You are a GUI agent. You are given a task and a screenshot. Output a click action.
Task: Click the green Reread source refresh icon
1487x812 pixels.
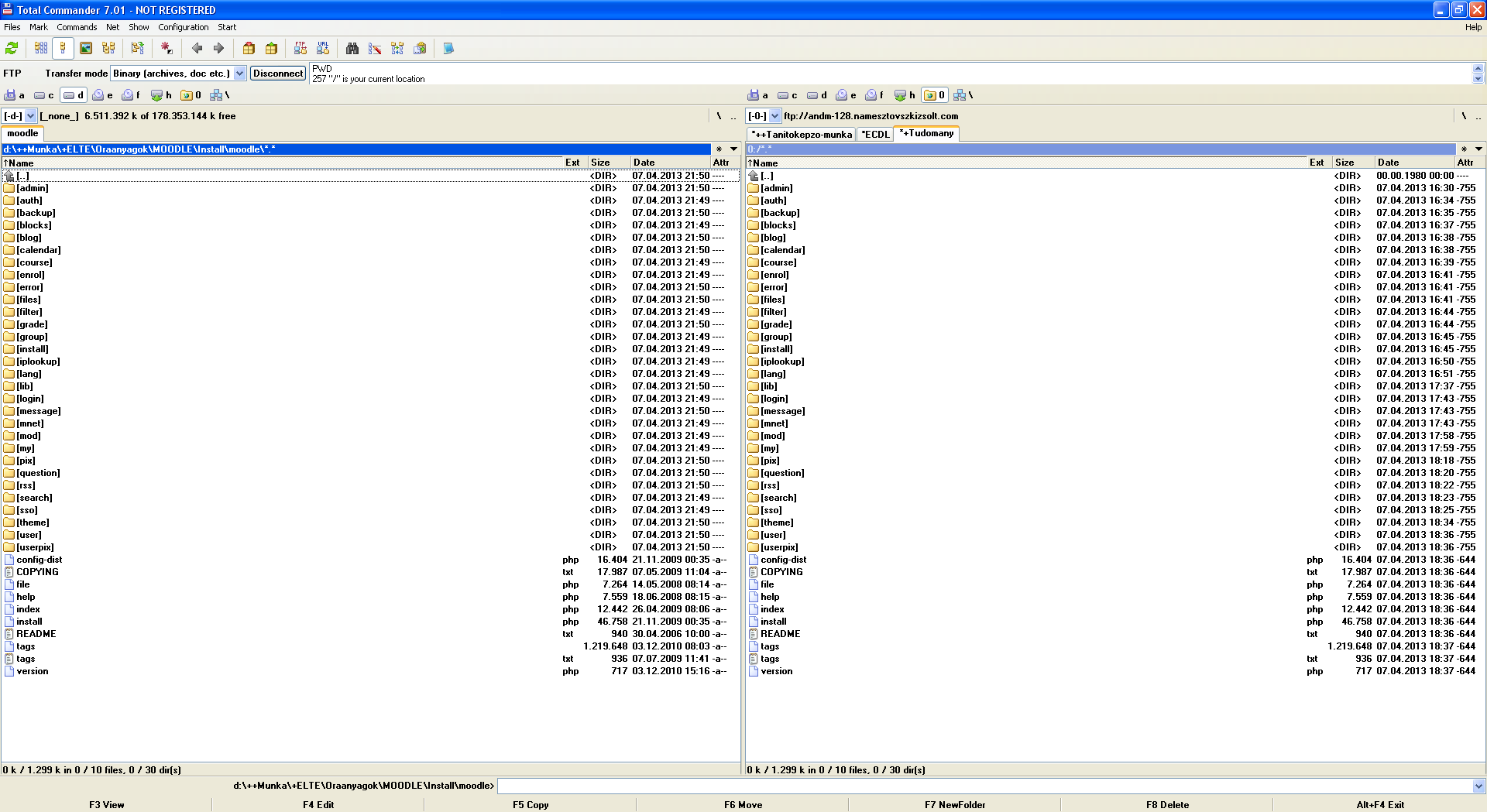click(x=12, y=48)
